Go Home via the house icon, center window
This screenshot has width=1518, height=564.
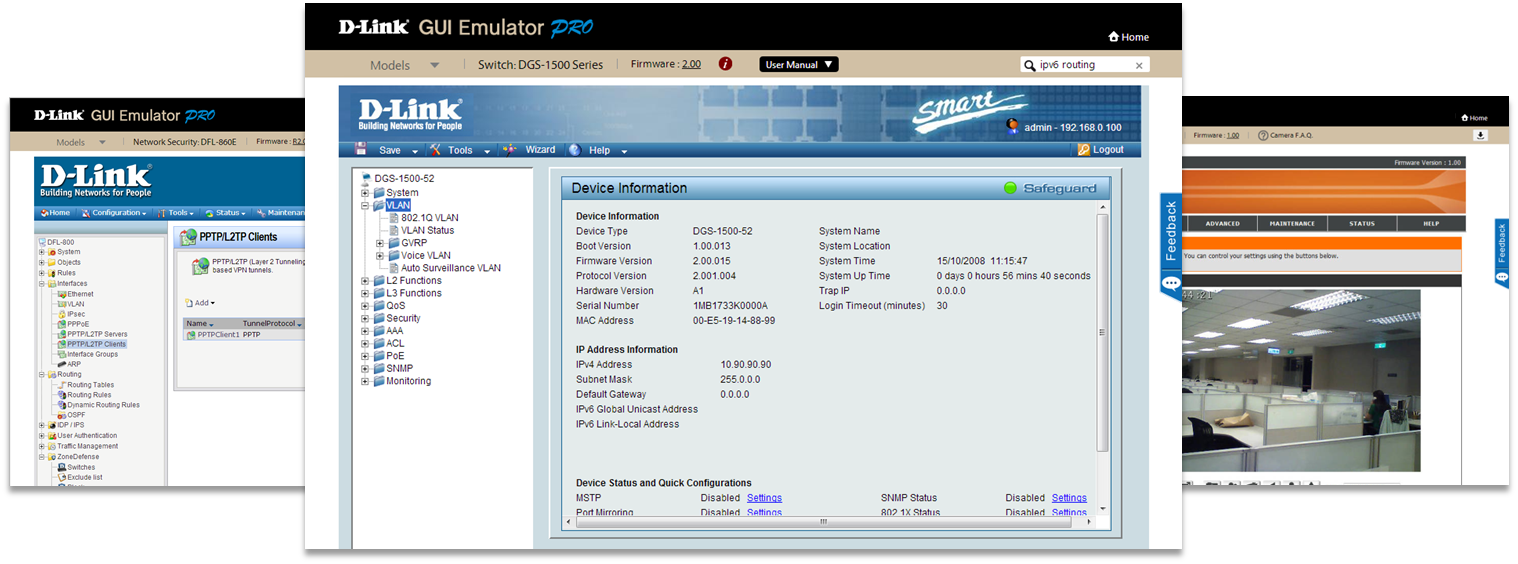pyautogui.click(x=1114, y=37)
